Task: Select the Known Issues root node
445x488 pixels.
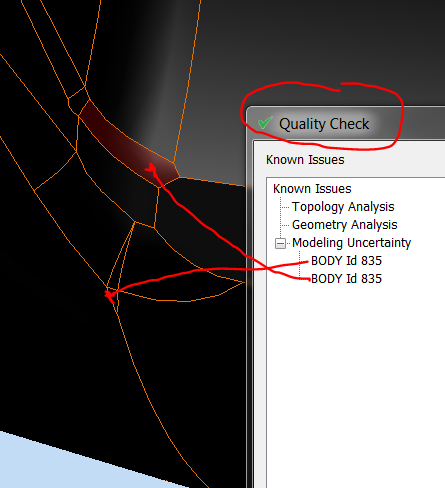Action: tap(312, 189)
